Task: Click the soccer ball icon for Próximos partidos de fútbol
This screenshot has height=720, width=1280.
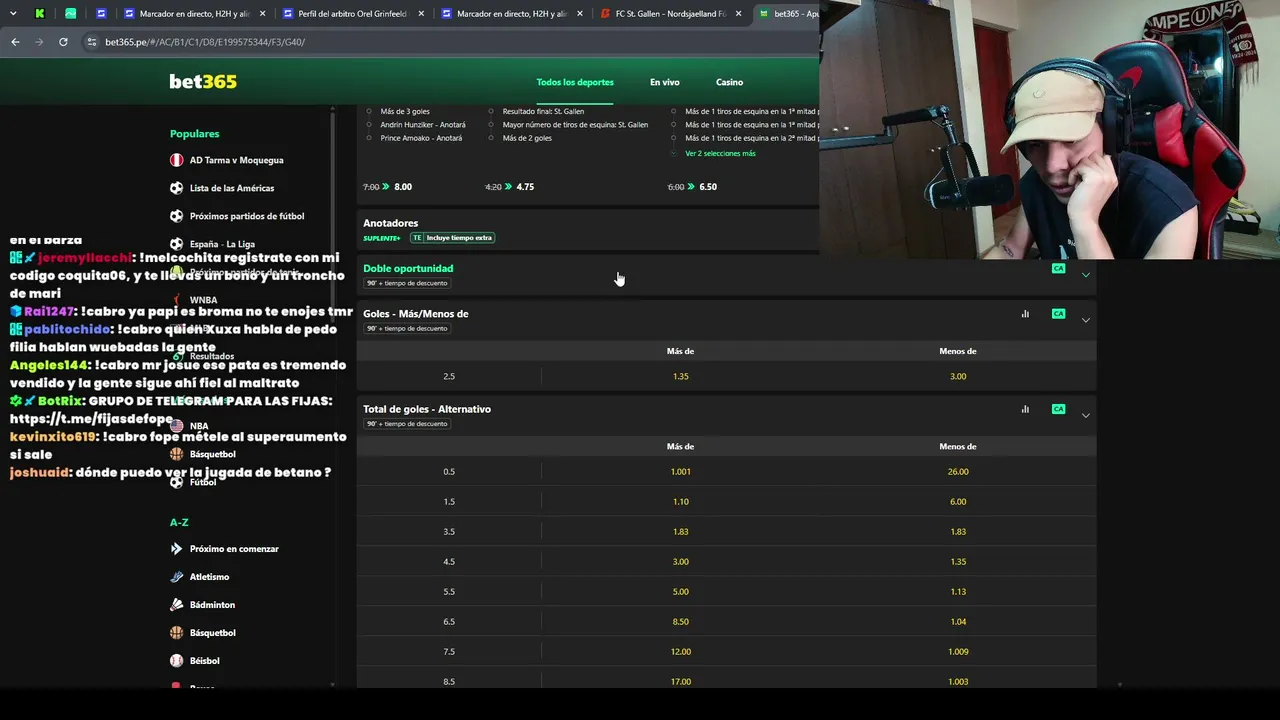Action: click(176, 216)
